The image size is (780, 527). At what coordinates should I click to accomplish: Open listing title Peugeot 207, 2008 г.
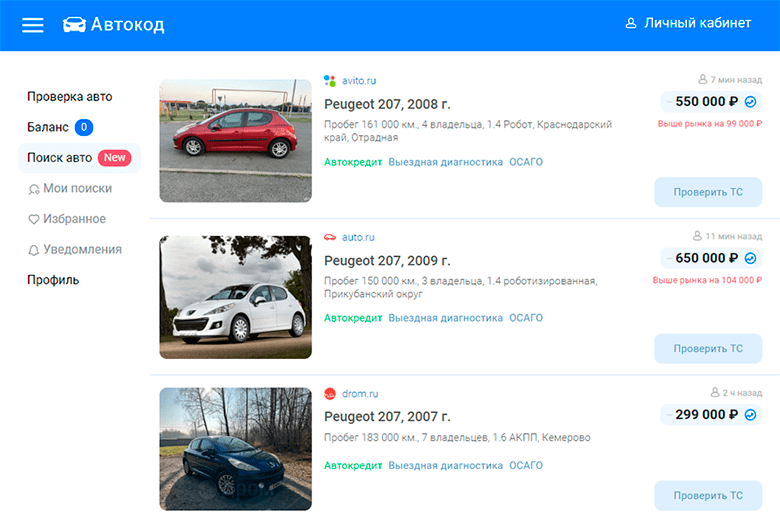[x=387, y=104]
